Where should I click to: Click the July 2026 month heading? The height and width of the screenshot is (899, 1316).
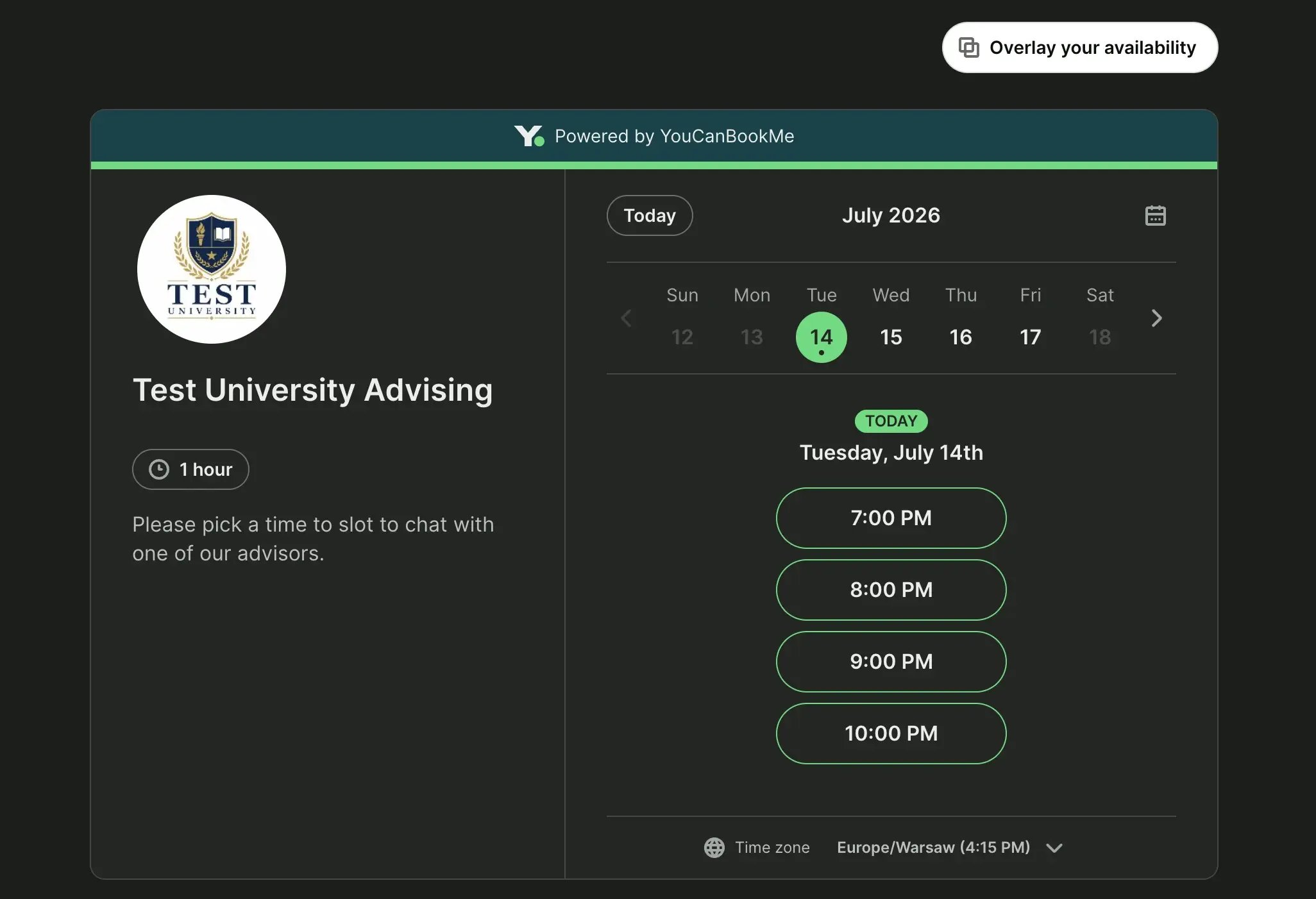[891, 215]
